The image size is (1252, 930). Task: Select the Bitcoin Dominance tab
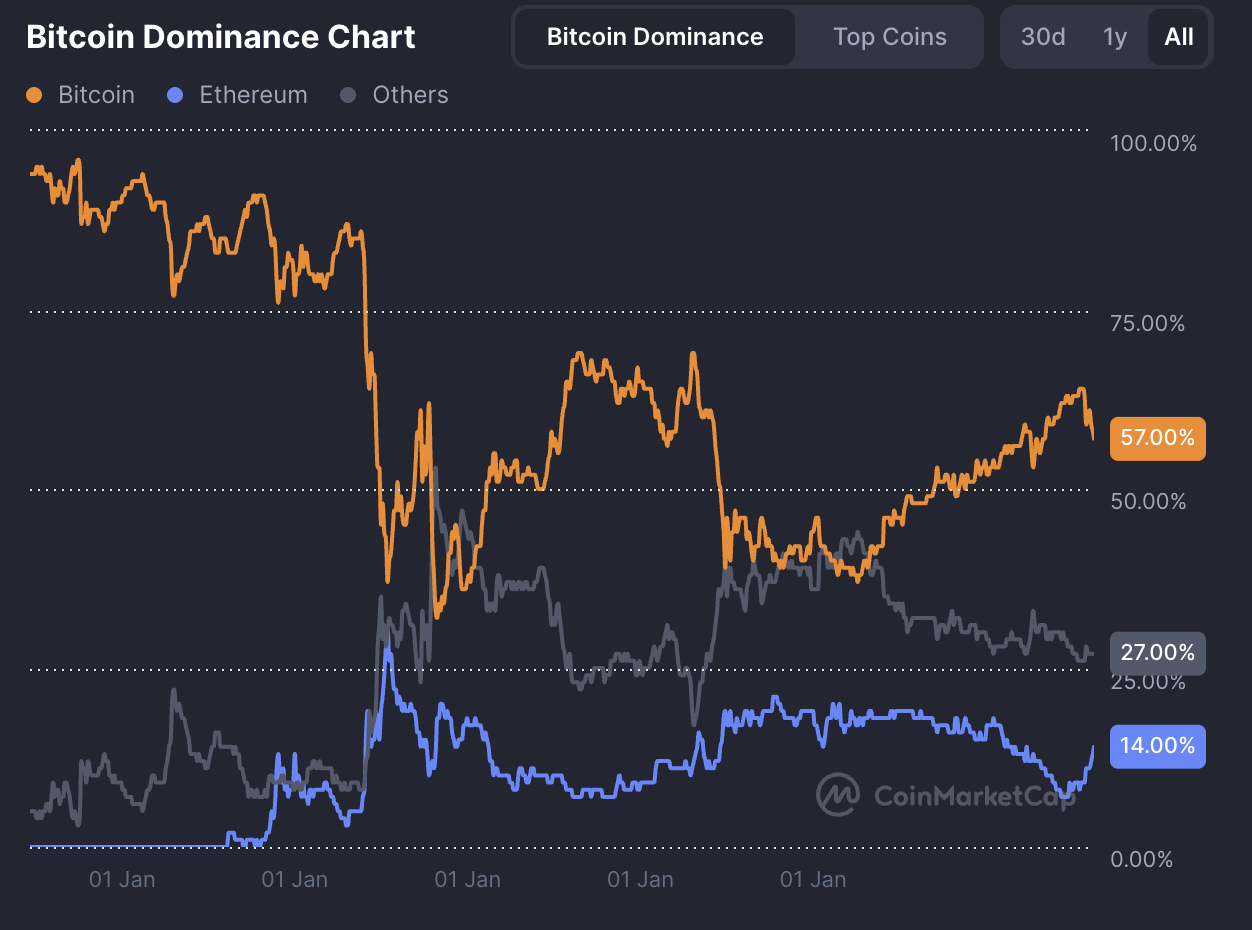coord(653,36)
